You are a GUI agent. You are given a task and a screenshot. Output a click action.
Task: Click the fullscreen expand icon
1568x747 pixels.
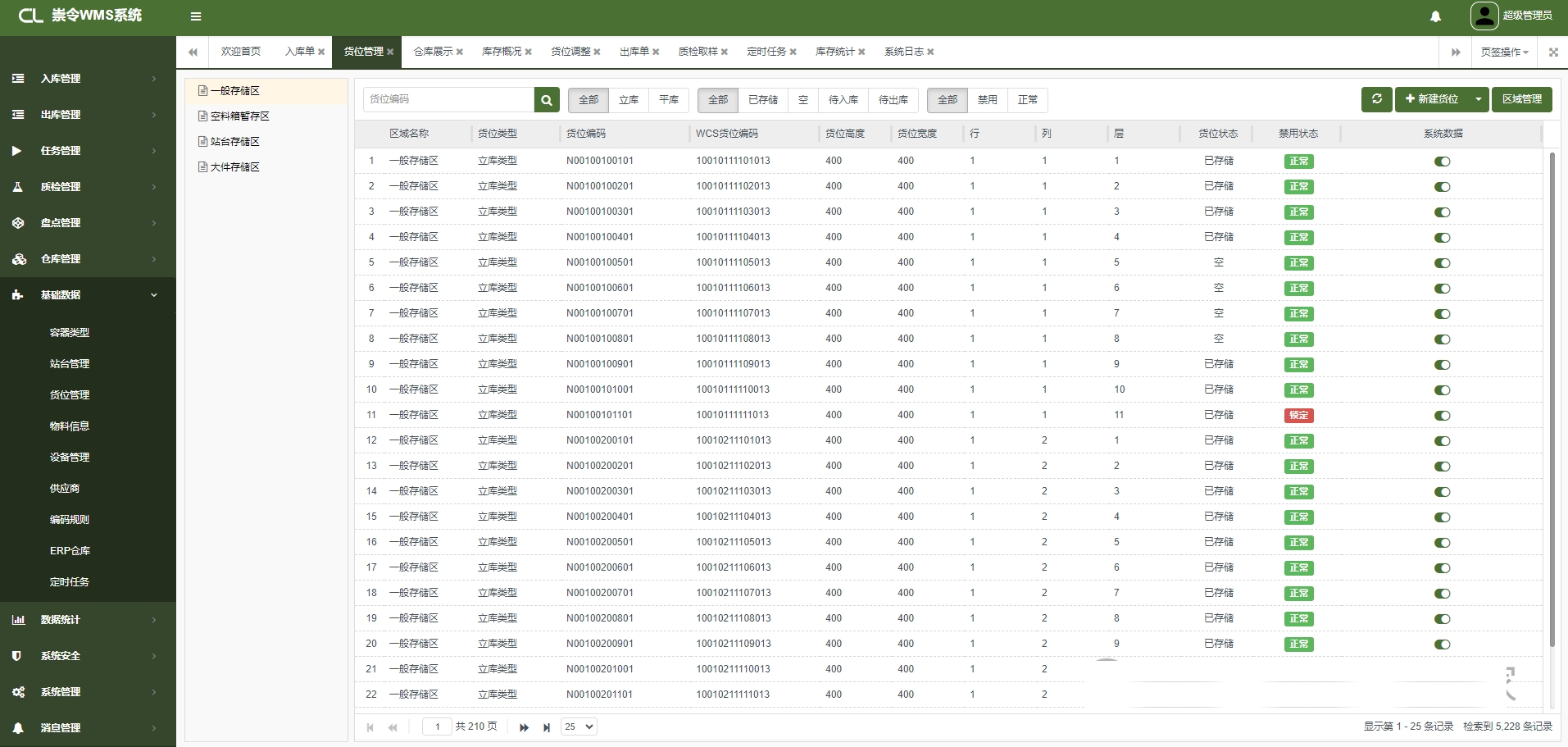point(1553,52)
